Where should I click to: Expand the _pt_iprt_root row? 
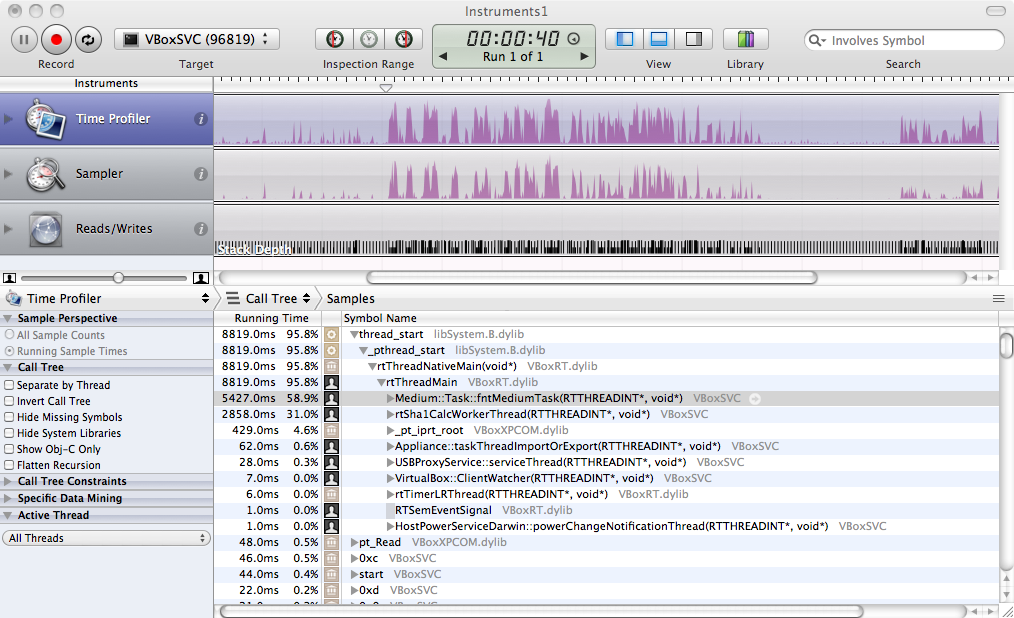(391, 431)
